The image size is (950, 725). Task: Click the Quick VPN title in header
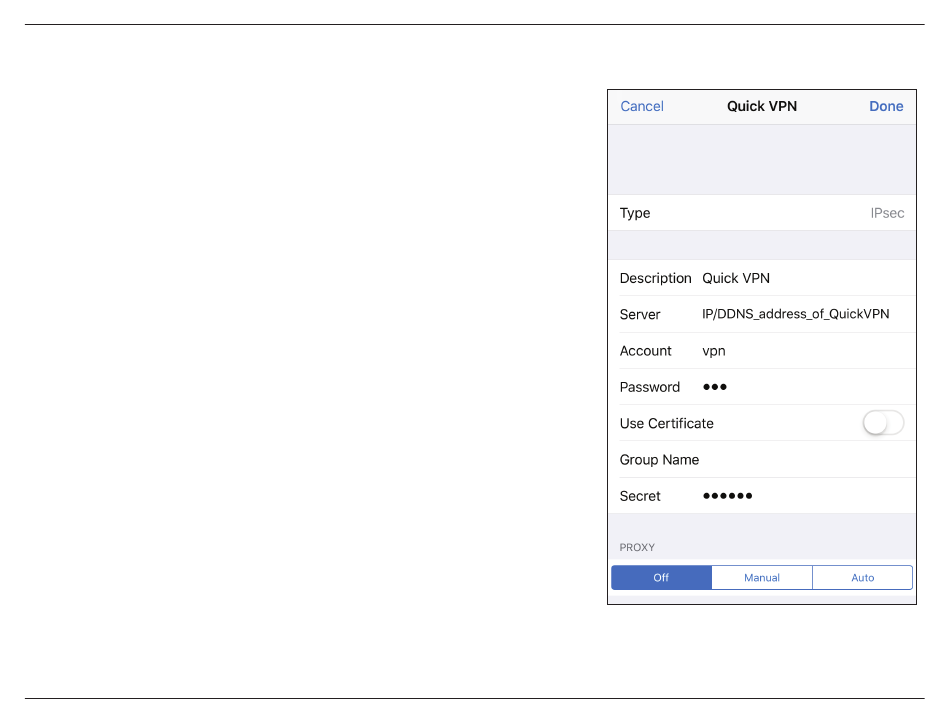click(x=762, y=106)
